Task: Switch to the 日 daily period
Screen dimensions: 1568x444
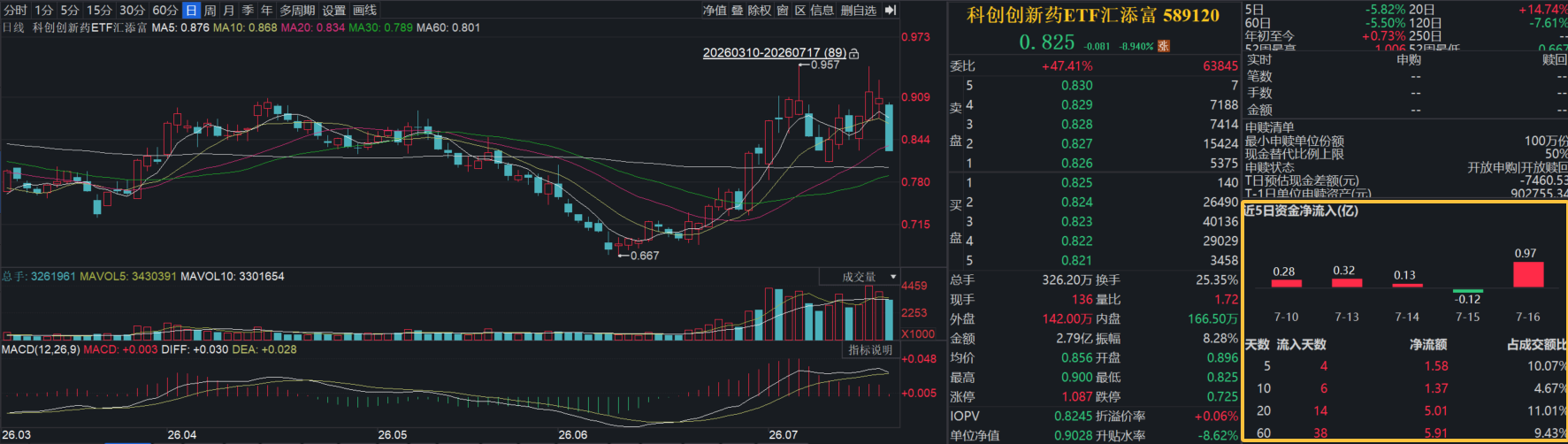Action: coord(191,10)
